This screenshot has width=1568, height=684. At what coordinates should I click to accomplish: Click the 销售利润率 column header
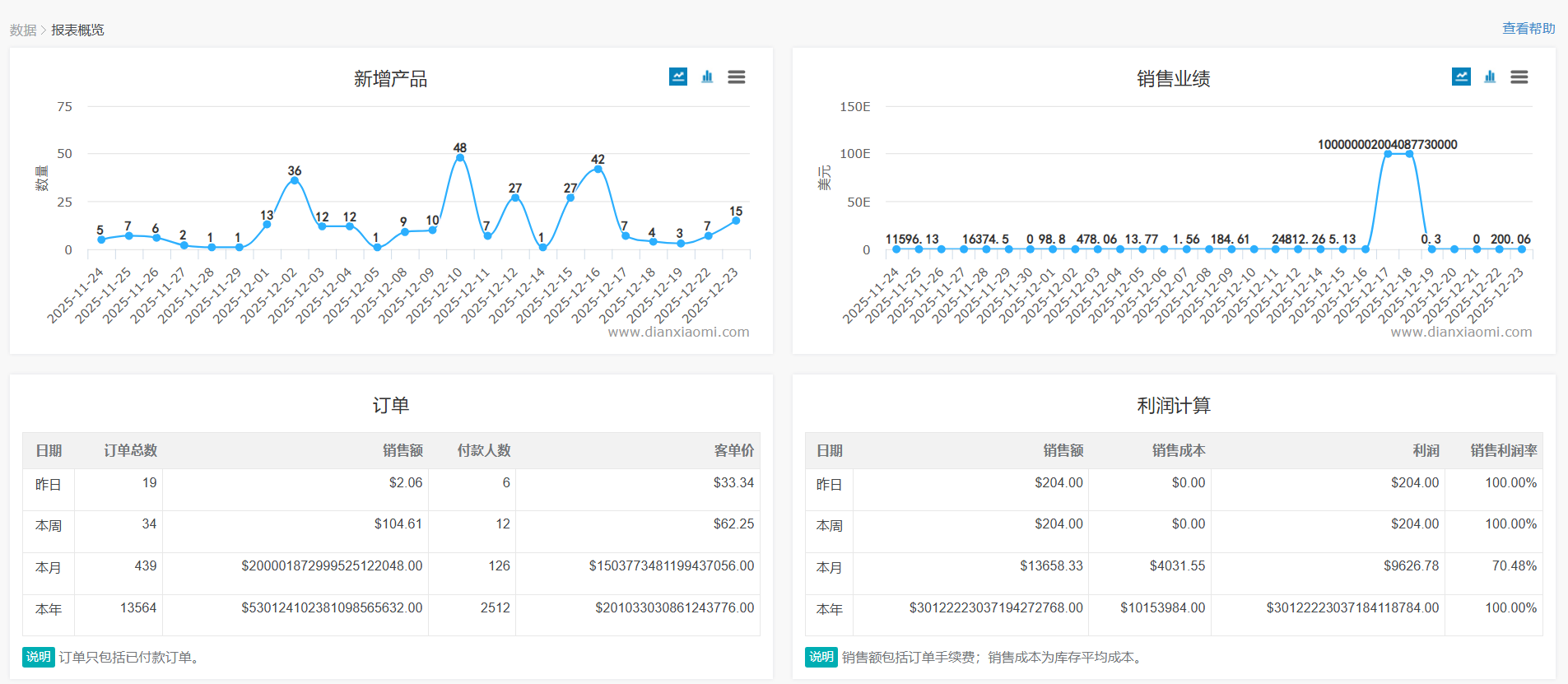[1503, 450]
